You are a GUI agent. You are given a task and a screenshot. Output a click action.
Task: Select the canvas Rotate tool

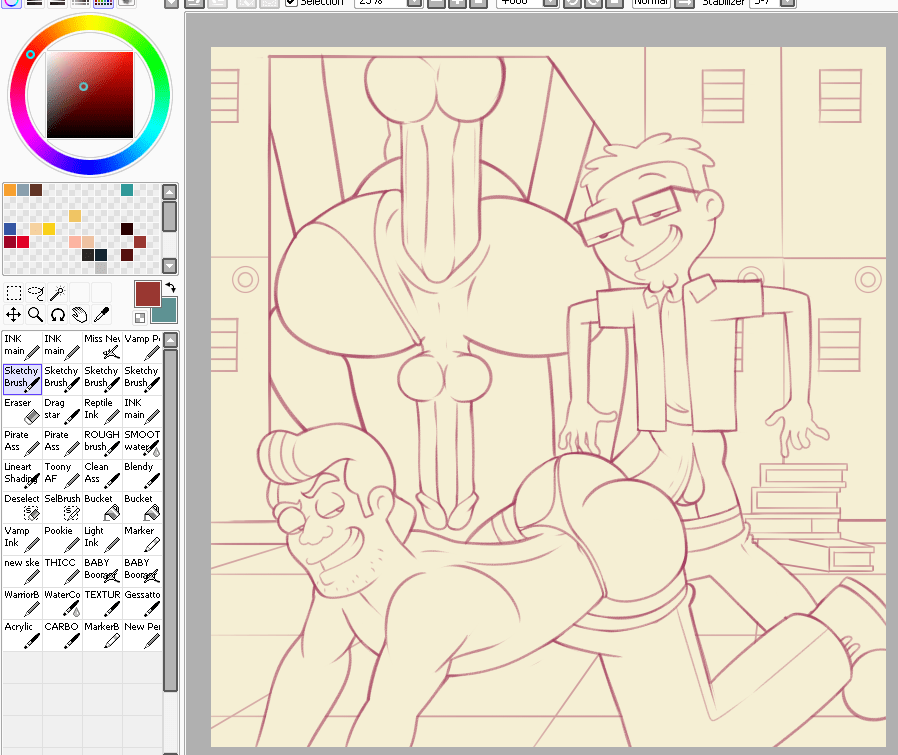click(x=57, y=314)
